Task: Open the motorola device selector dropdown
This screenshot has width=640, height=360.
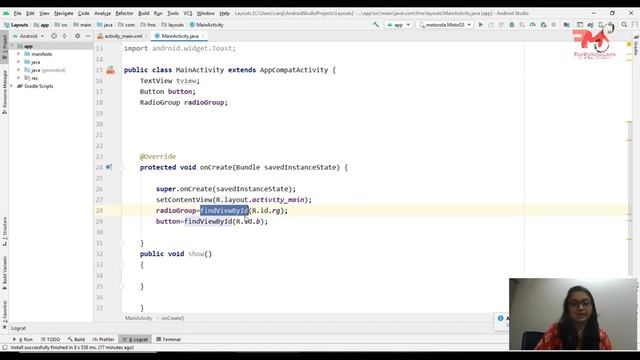Action: [x=445, y=25]
